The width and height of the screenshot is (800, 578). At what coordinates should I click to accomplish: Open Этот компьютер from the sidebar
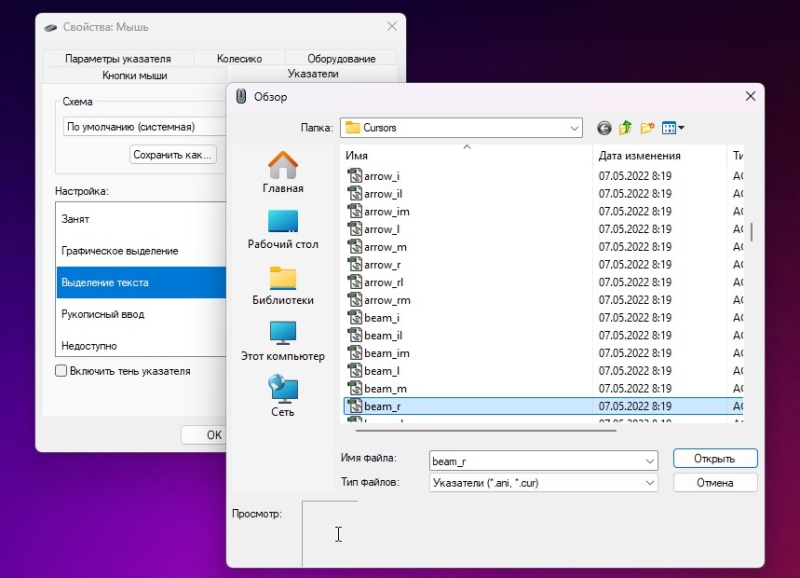tap(285, 345)
